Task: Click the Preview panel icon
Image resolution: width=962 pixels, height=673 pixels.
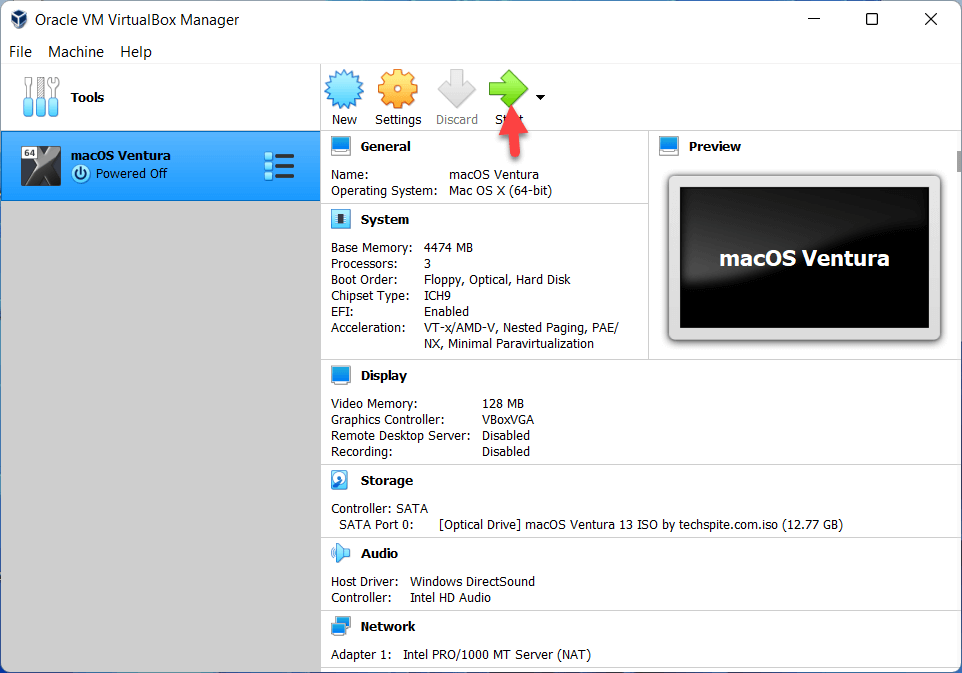Action: pyautogui.click(x=669, y=146)
